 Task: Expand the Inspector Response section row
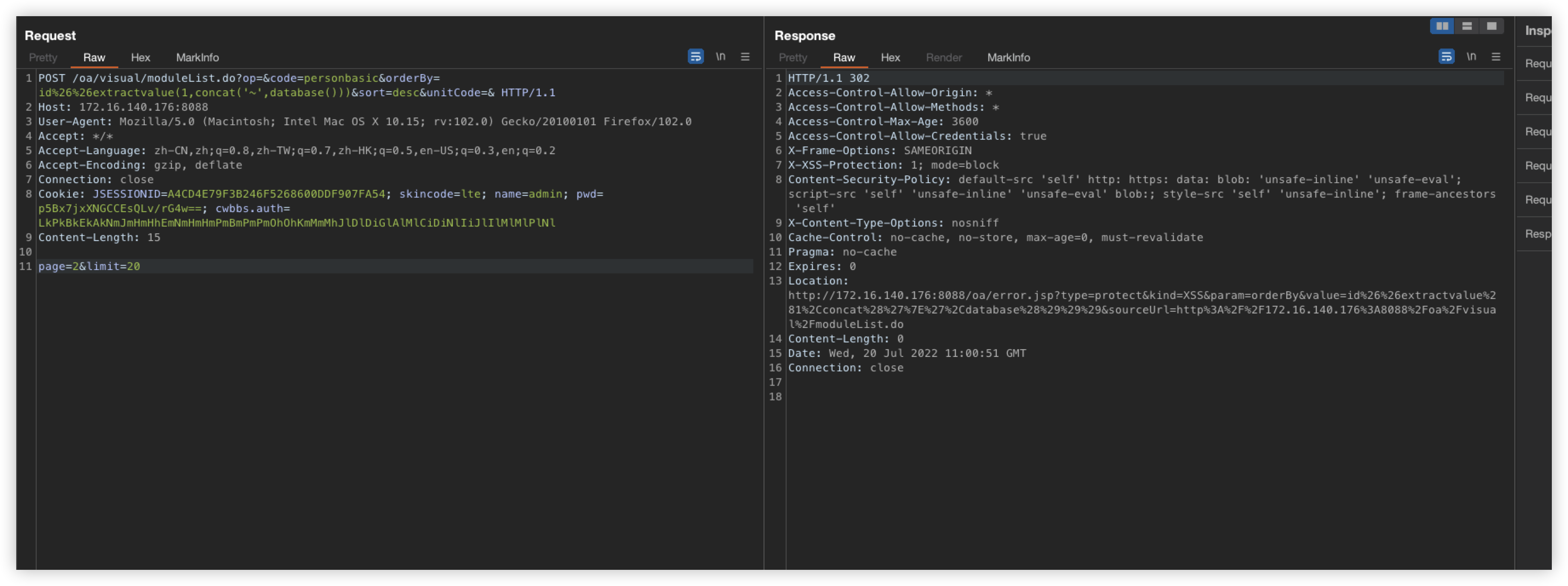[x=1537, y=234]
